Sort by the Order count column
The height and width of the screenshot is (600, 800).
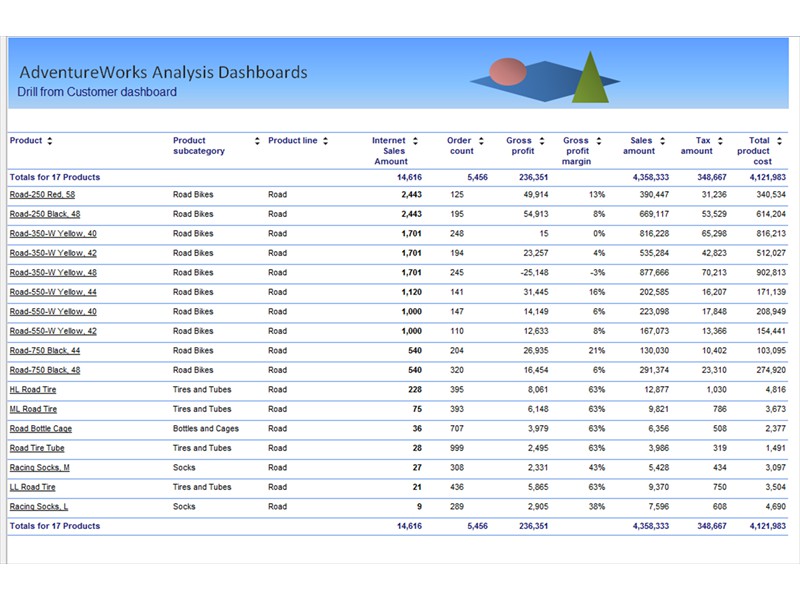481,141
